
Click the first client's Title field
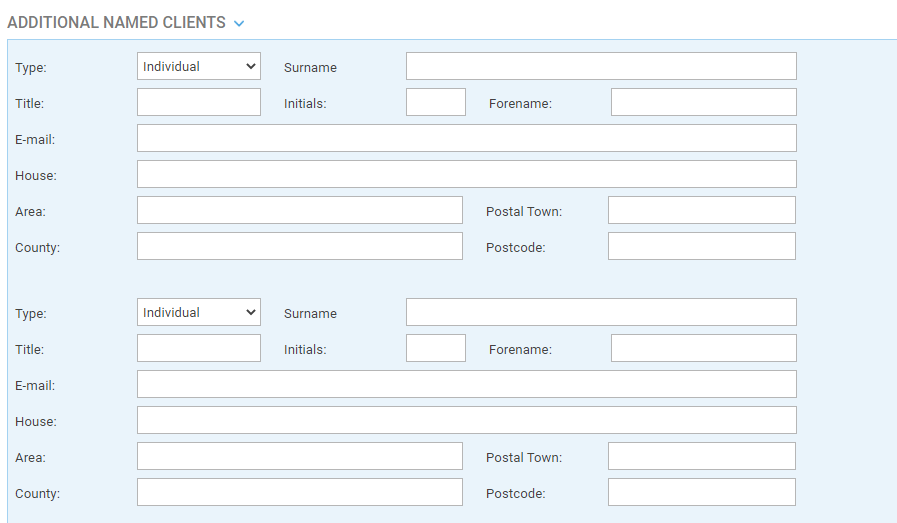pos(199,102)
